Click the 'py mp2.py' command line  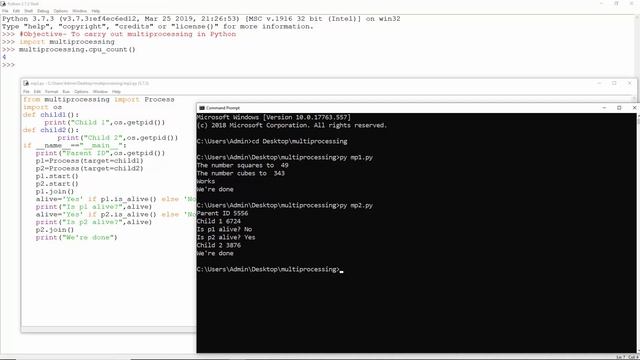284,205
